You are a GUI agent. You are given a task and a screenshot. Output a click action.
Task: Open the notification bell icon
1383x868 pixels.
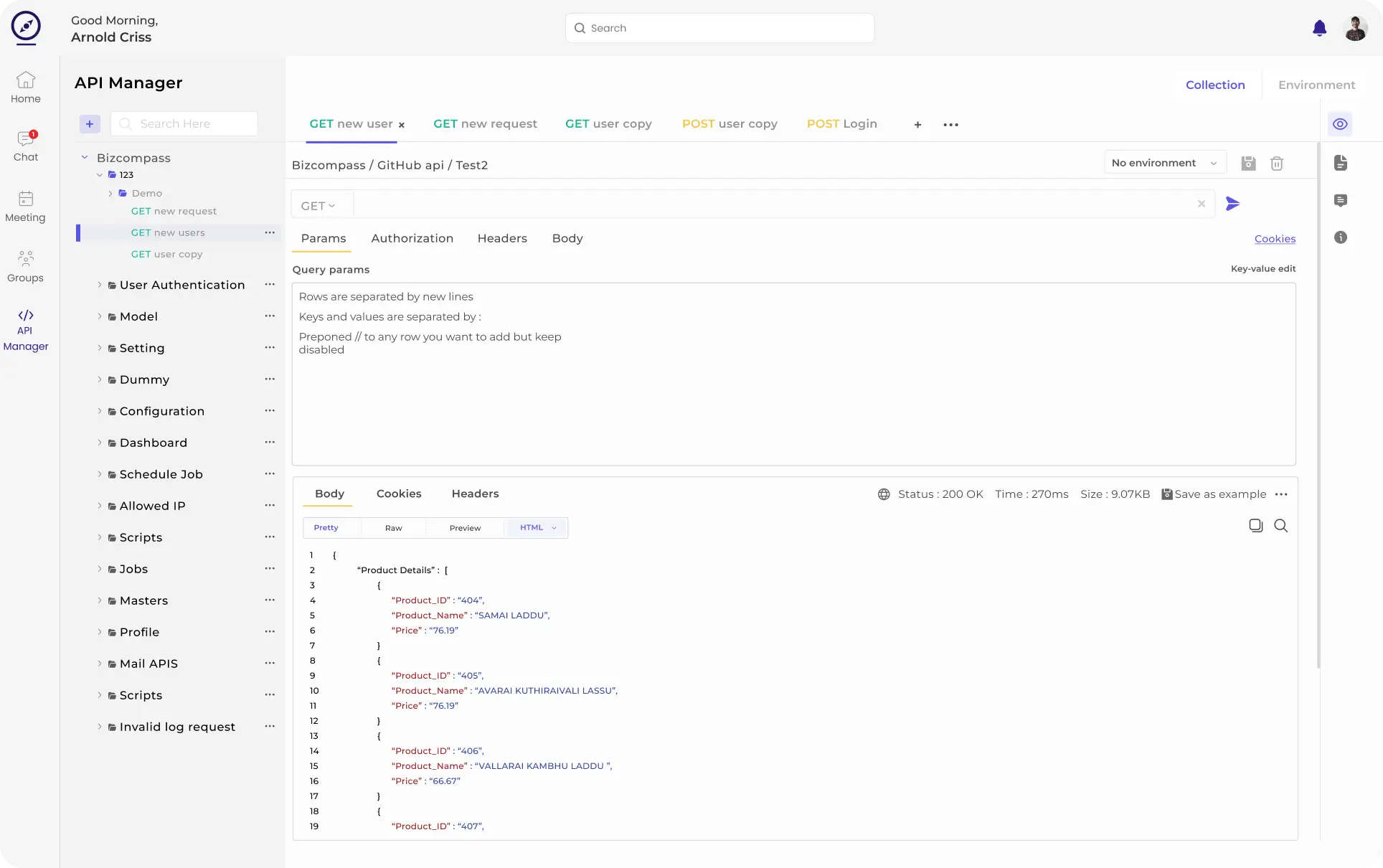pos(1320,28)
